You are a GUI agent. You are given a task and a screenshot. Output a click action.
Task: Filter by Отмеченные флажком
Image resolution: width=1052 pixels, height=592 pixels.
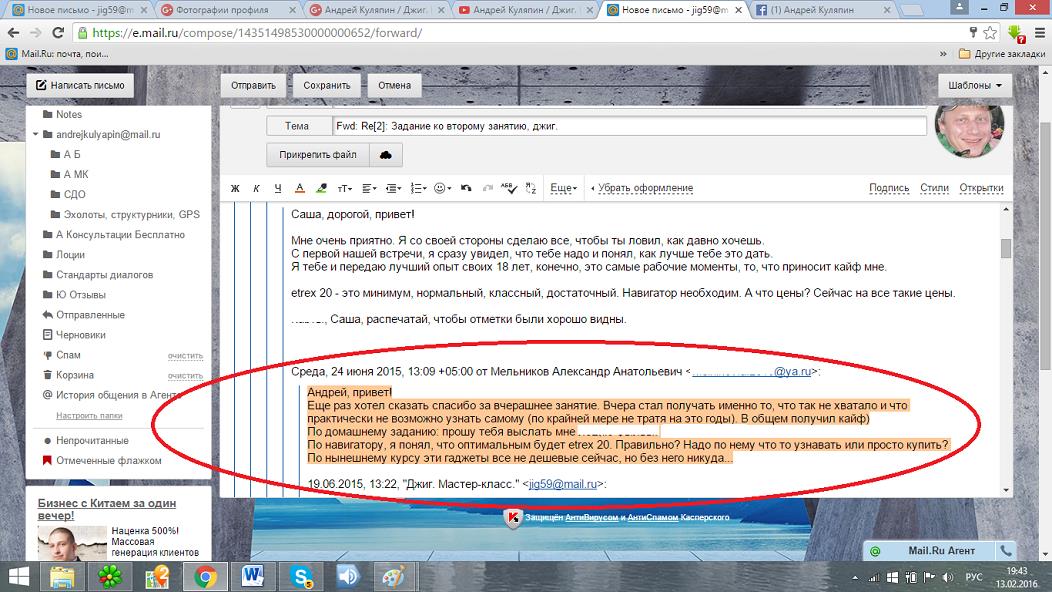coord(102,460)
